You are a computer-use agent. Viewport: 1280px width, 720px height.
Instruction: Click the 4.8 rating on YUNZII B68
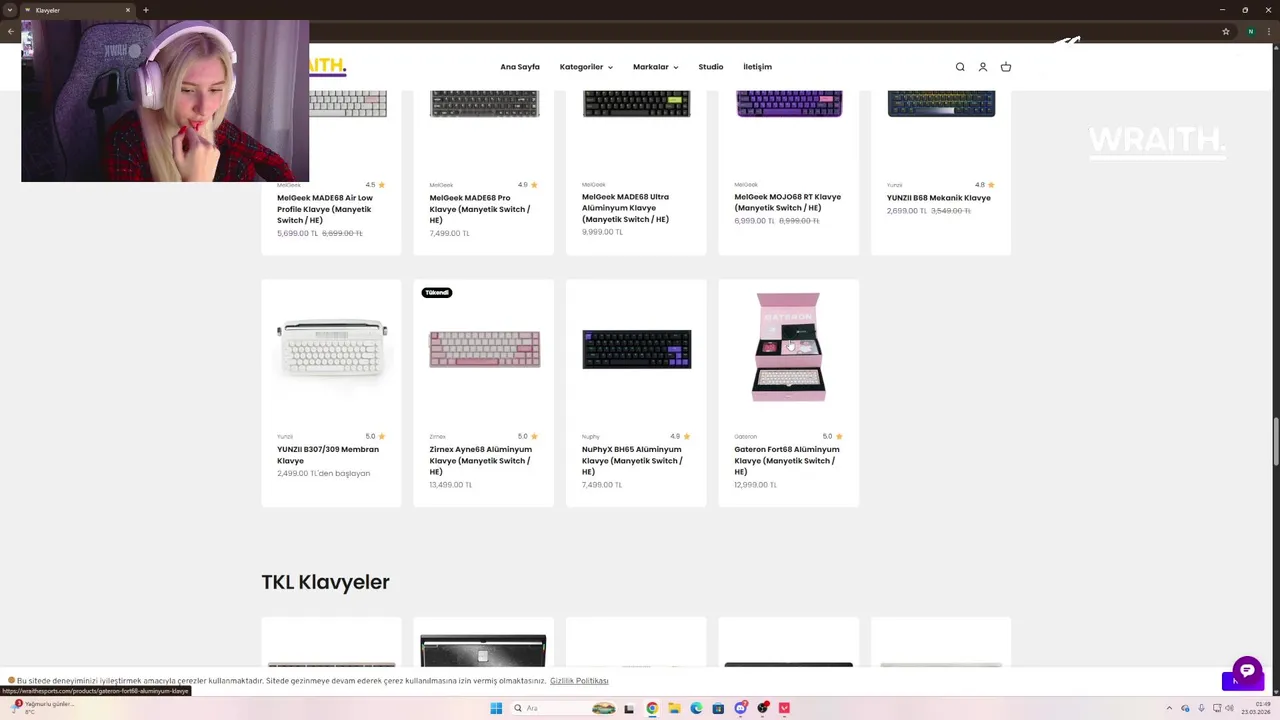[x=985, y=185]
